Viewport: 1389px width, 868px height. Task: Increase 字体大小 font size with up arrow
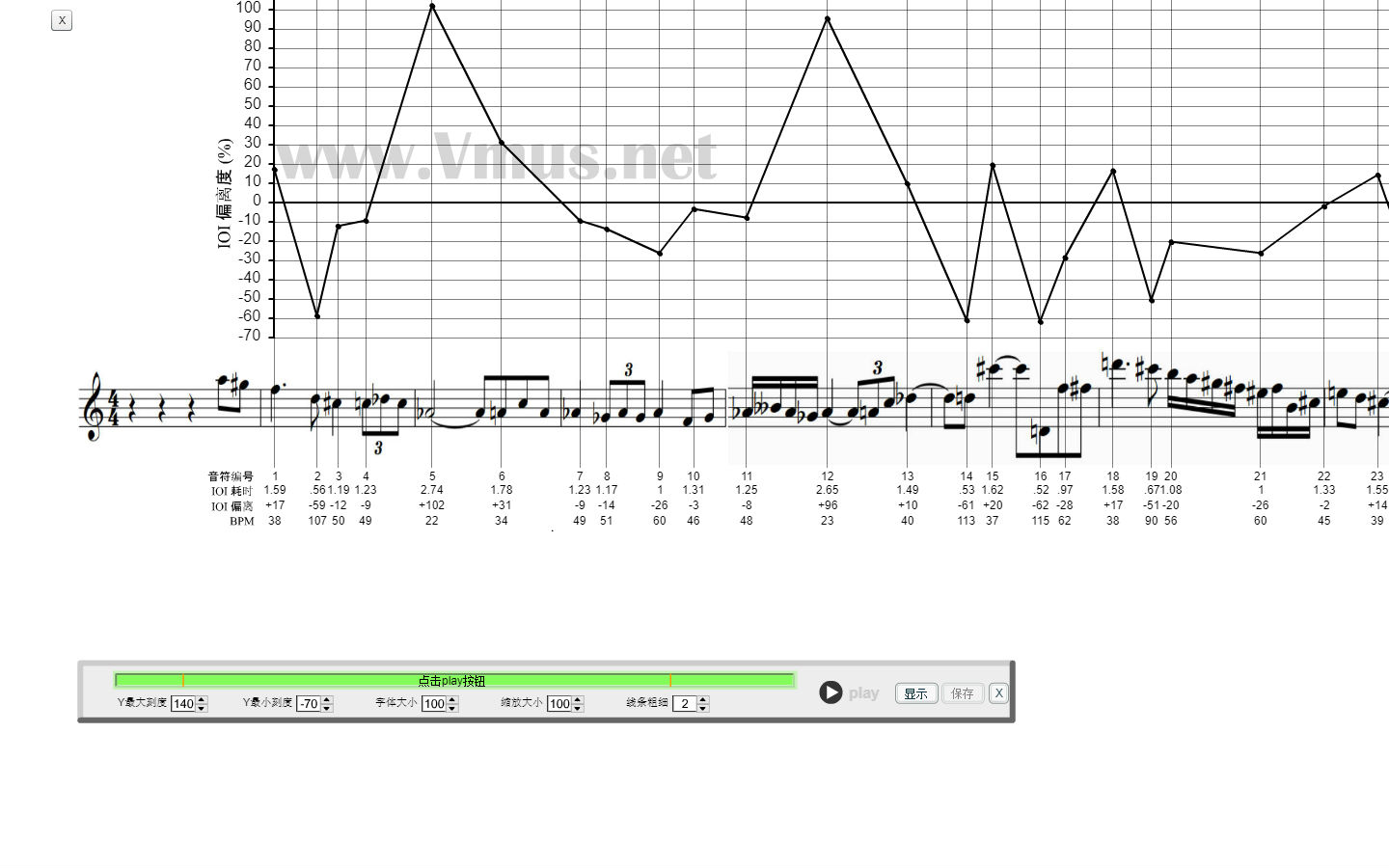(x=452, y=700)
